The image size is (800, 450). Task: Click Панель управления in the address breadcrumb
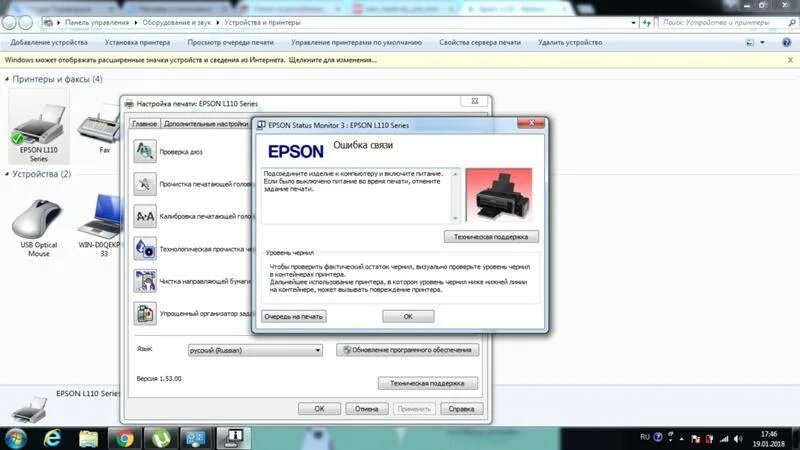click(x=97, y=22)
